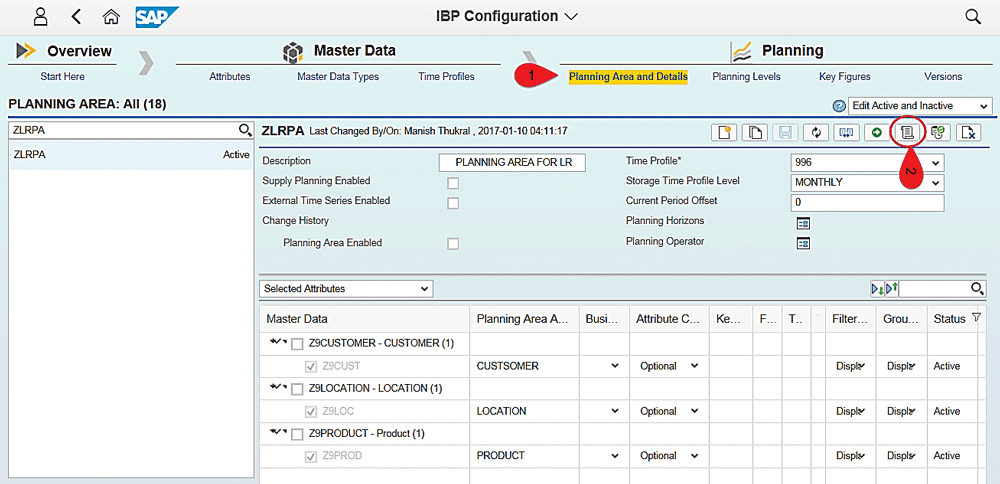Image resolution: width=1000 pixels, height=484 pixels.
Task: Open the home page icon
Action: tap(111, 16)
